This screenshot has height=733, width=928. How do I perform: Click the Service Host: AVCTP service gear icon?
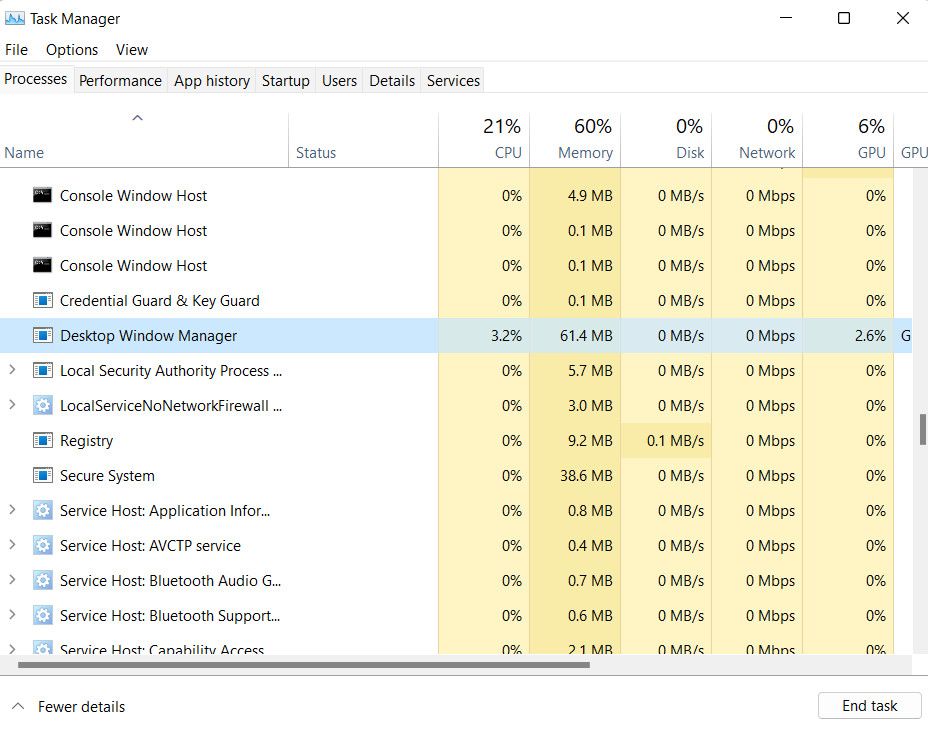pos(43,545)
